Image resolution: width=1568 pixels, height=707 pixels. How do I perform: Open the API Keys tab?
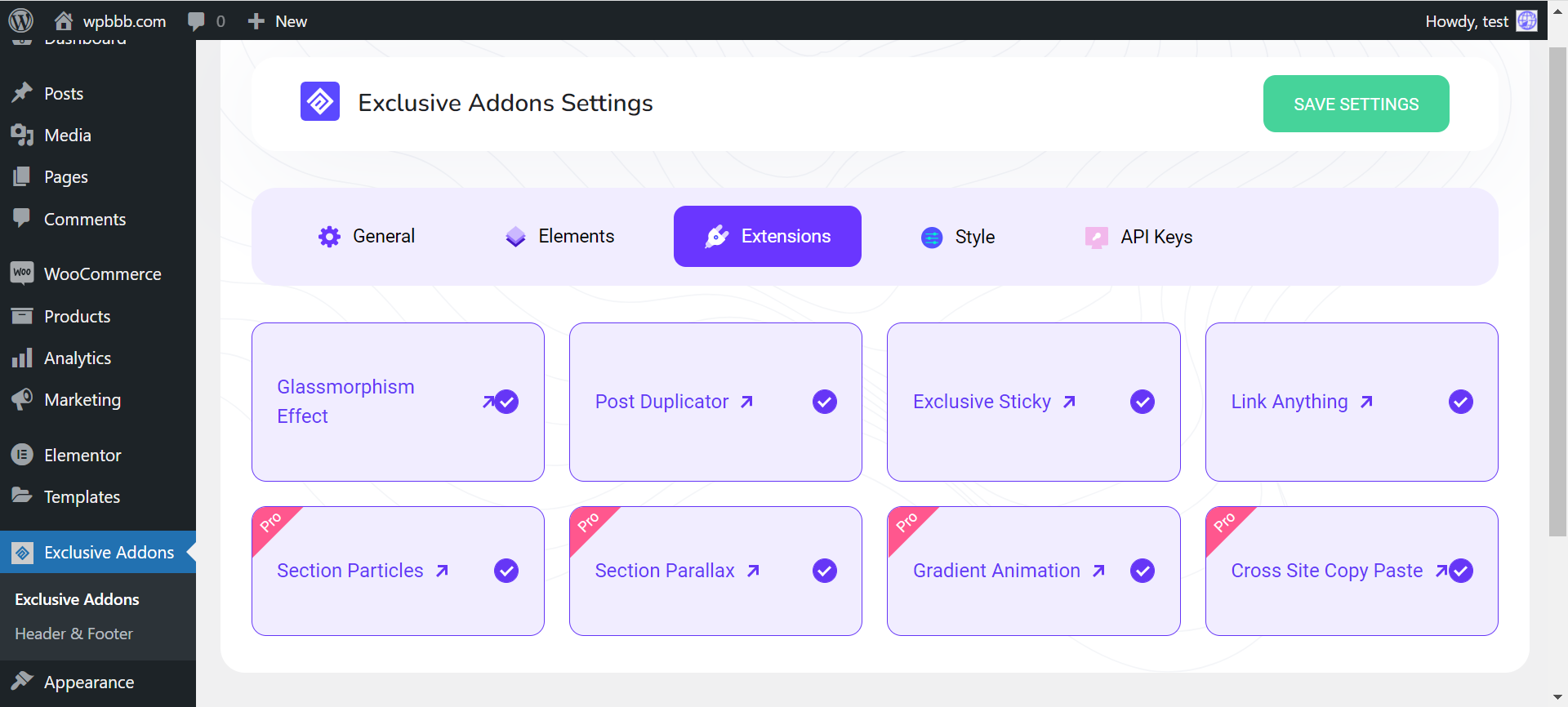pyautogui.click(x=1138, y=237)
